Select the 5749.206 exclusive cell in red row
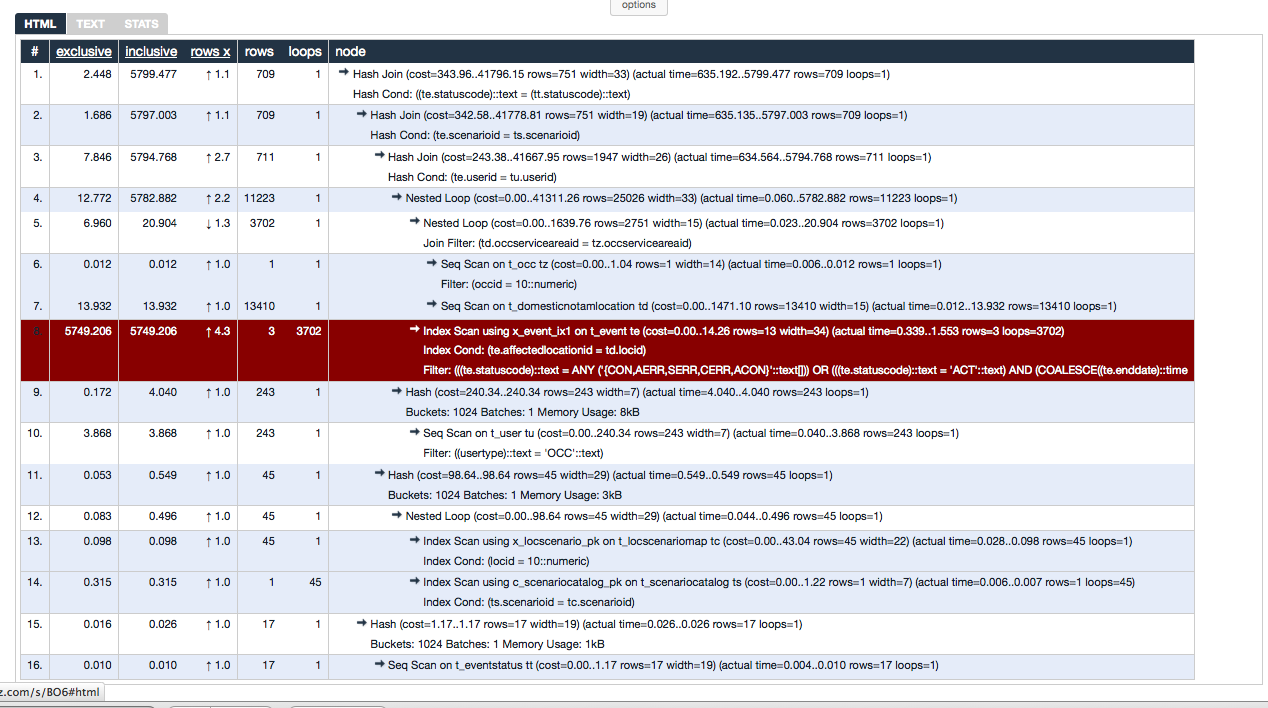The image size is (1268, 708). point(84,330)
